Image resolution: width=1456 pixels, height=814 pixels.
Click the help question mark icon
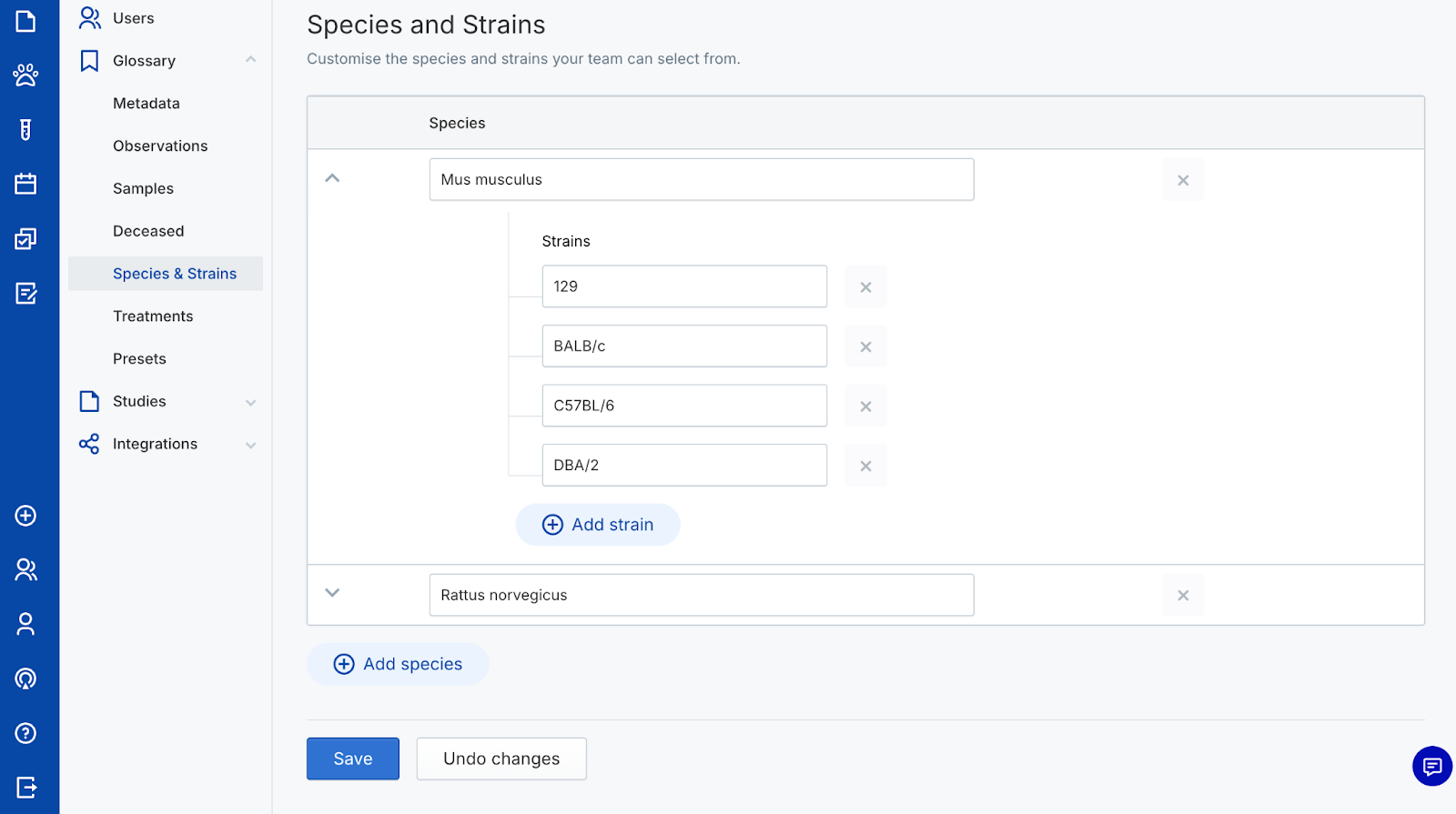pyautogui.click(x=25, y=733)
